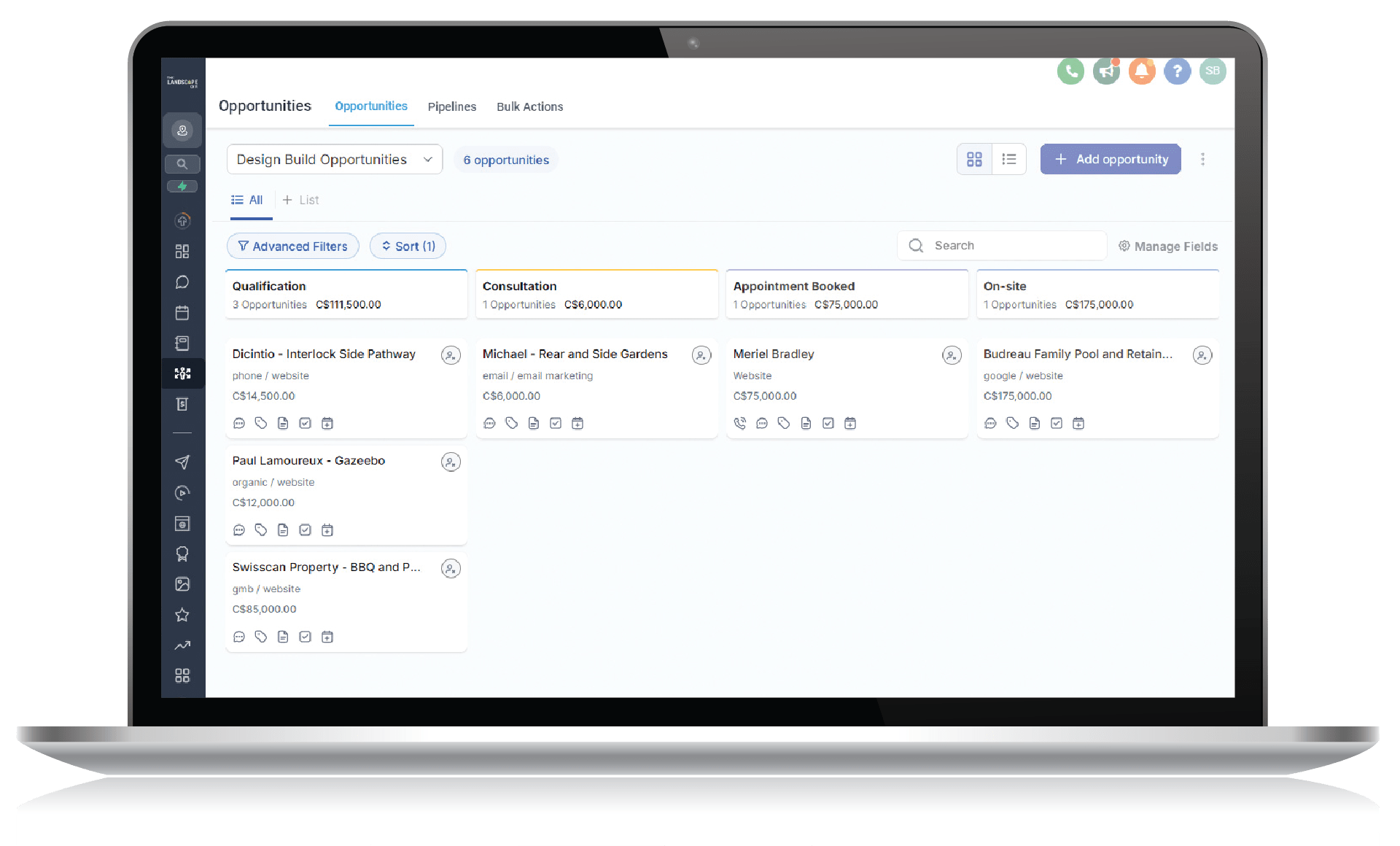Click the blue help question mark icon
The width and height of the screenshot is (1400, 846).
pos(1177,71)
